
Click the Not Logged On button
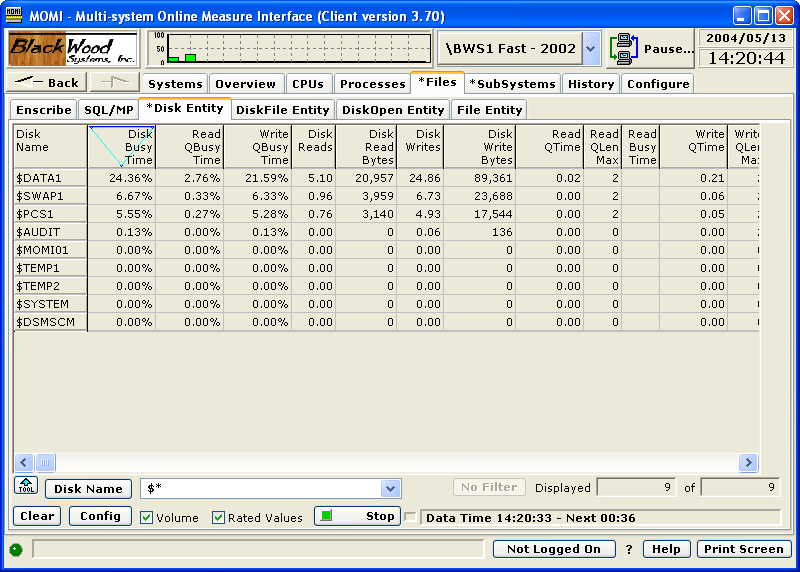click(553, 549)
